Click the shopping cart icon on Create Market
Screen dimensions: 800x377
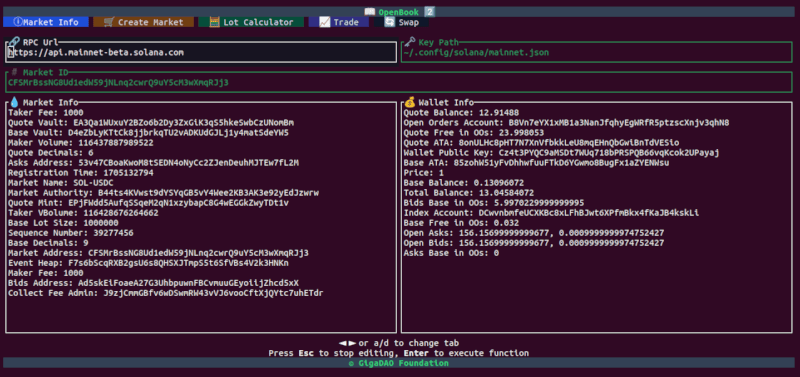click(109, 22)
